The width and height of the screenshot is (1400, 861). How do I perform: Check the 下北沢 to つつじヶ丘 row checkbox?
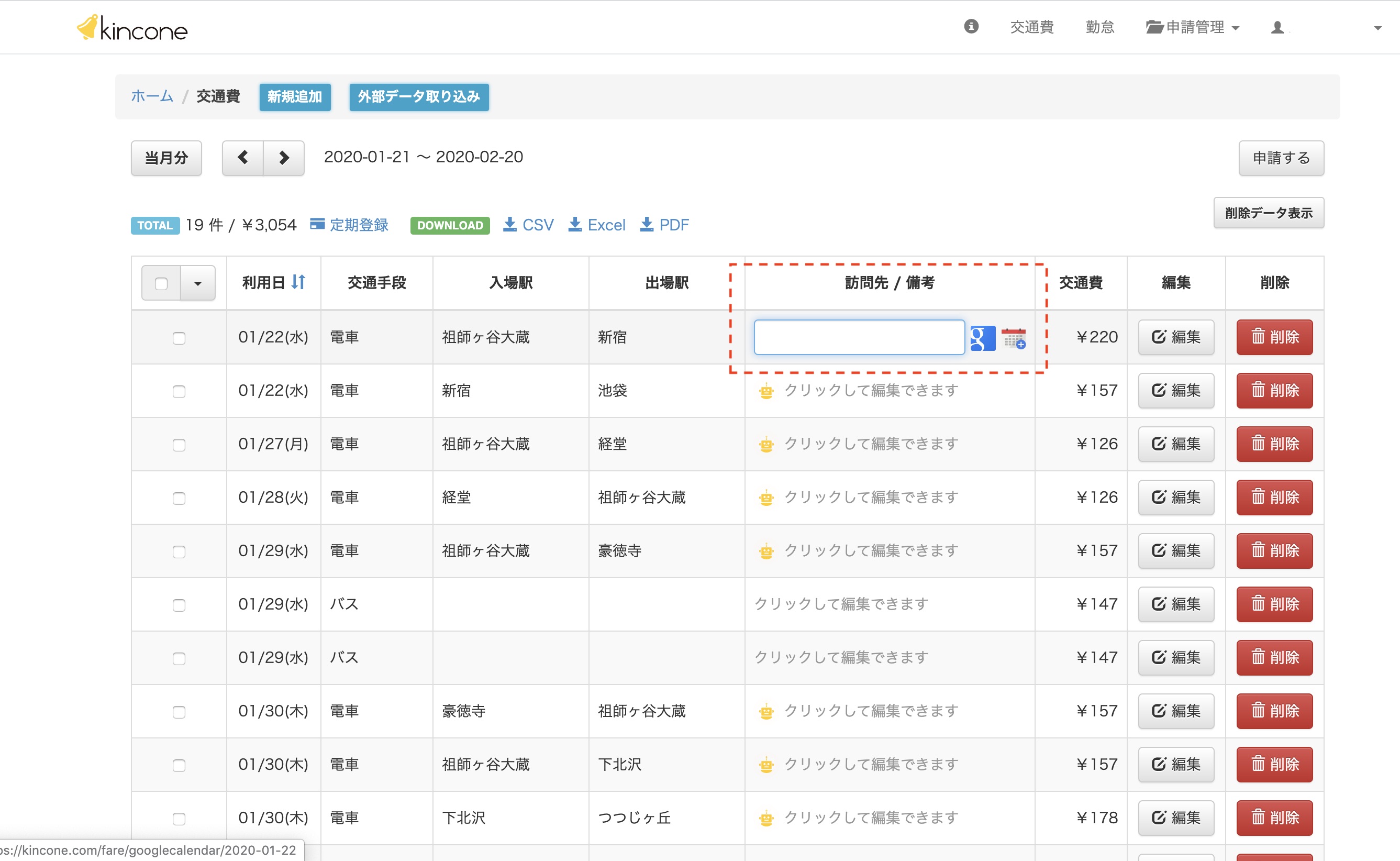point(179,819)
